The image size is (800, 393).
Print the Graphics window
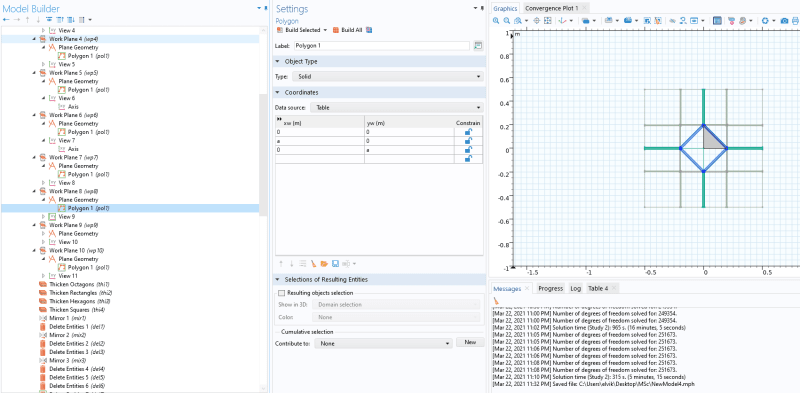point(796,21)
